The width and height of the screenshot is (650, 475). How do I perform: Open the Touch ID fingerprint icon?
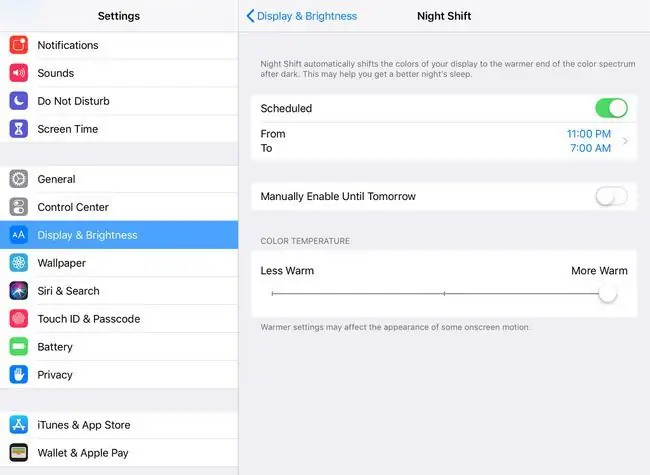(x=19, y=319)
